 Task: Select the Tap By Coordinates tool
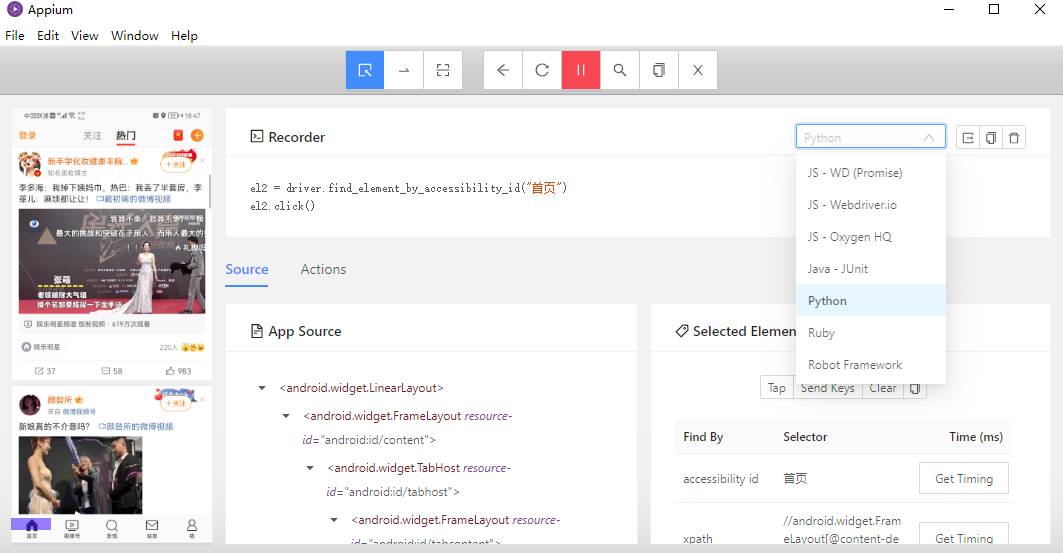click(x=443, y=70)
